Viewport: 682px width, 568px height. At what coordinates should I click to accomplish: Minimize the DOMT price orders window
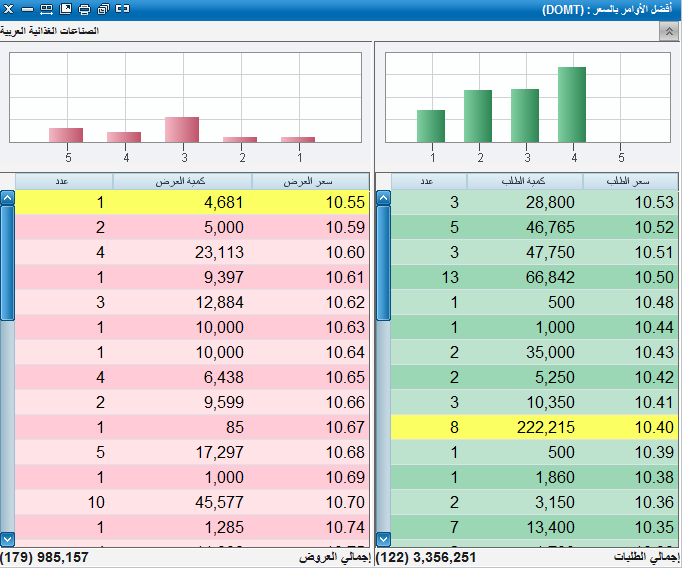coord(27,9)
